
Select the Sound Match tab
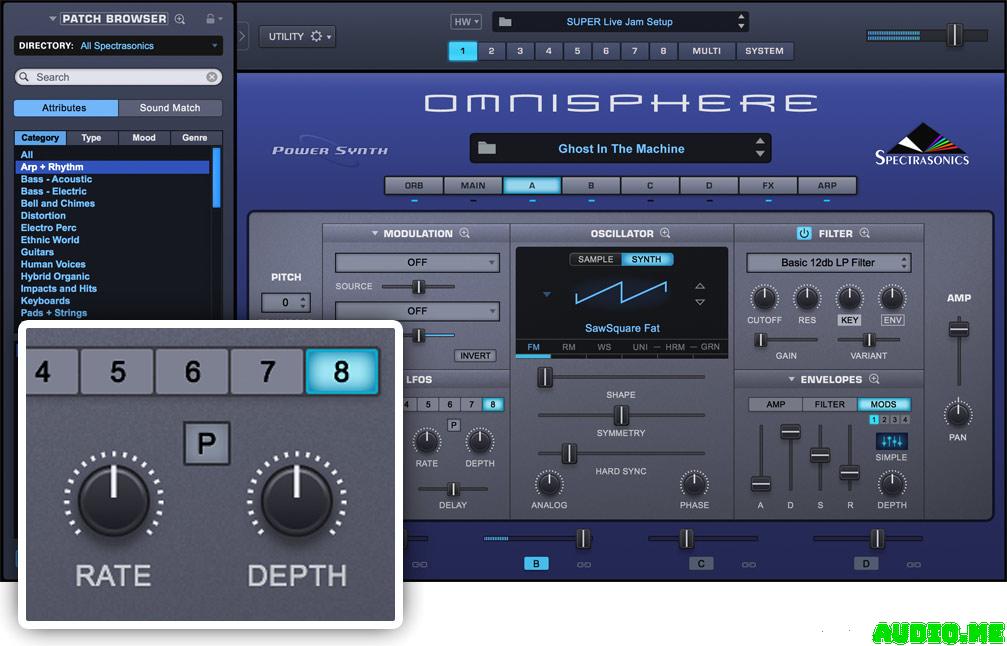[x=170, y=108]
